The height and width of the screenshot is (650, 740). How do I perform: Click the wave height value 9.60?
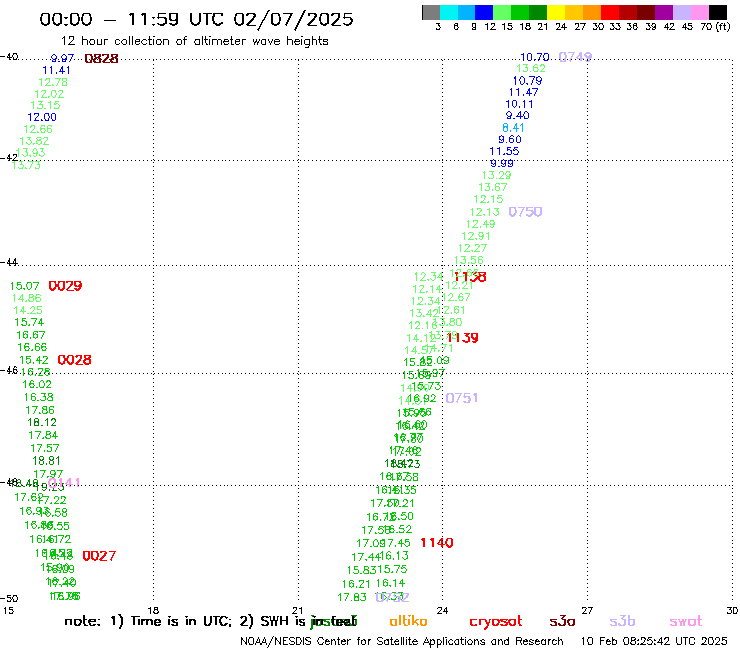(x=510, y=139)
